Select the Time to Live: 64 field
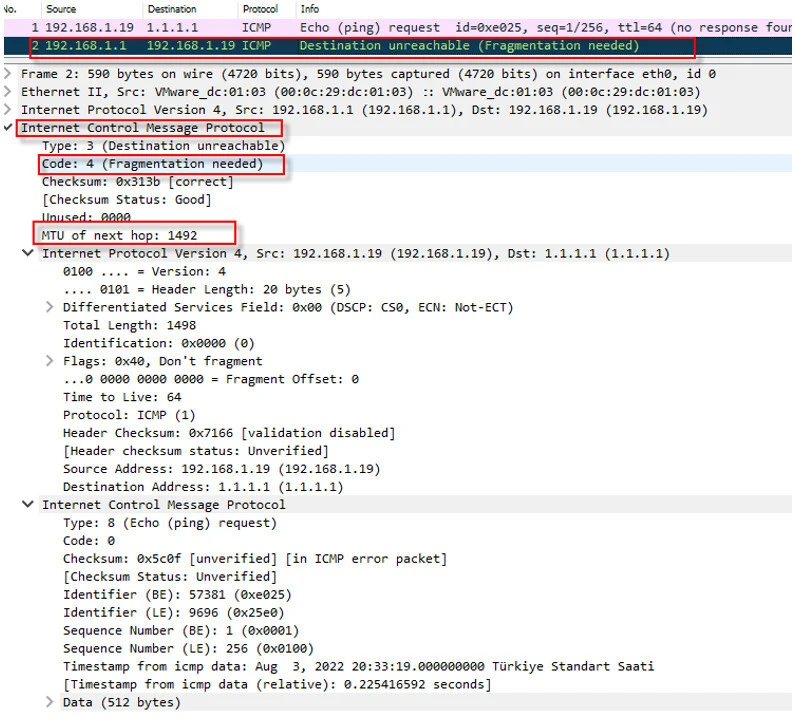The height and width of the screenshot is (721, 795). click(122, 398)
